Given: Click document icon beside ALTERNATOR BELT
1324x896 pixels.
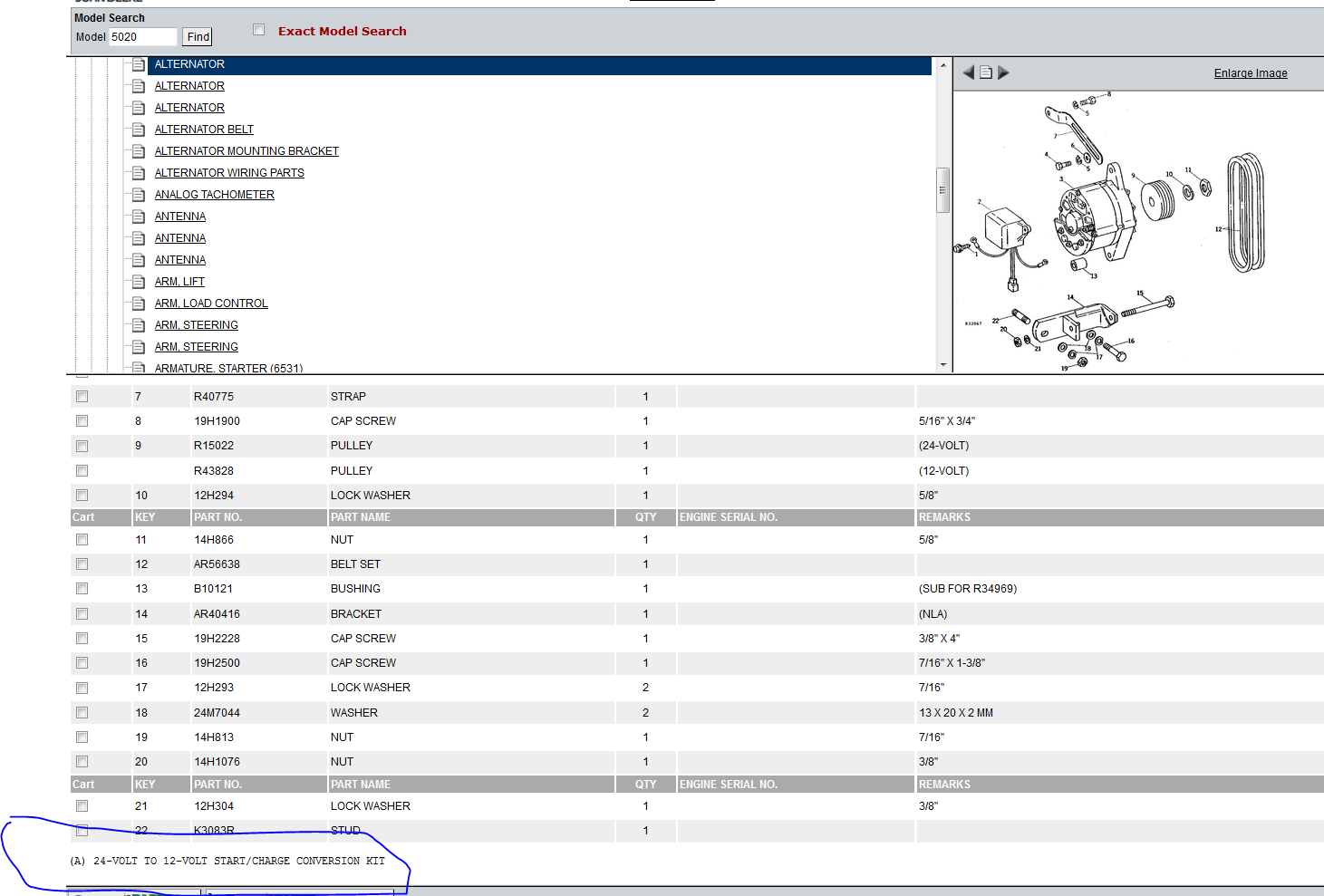Looking at the screenshot, I should 139,130.
